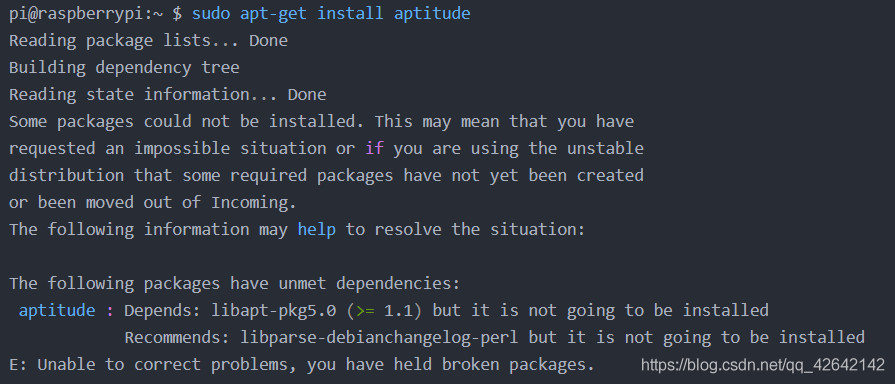
Task: Click the Reading state information line
Action: point(167,94)
